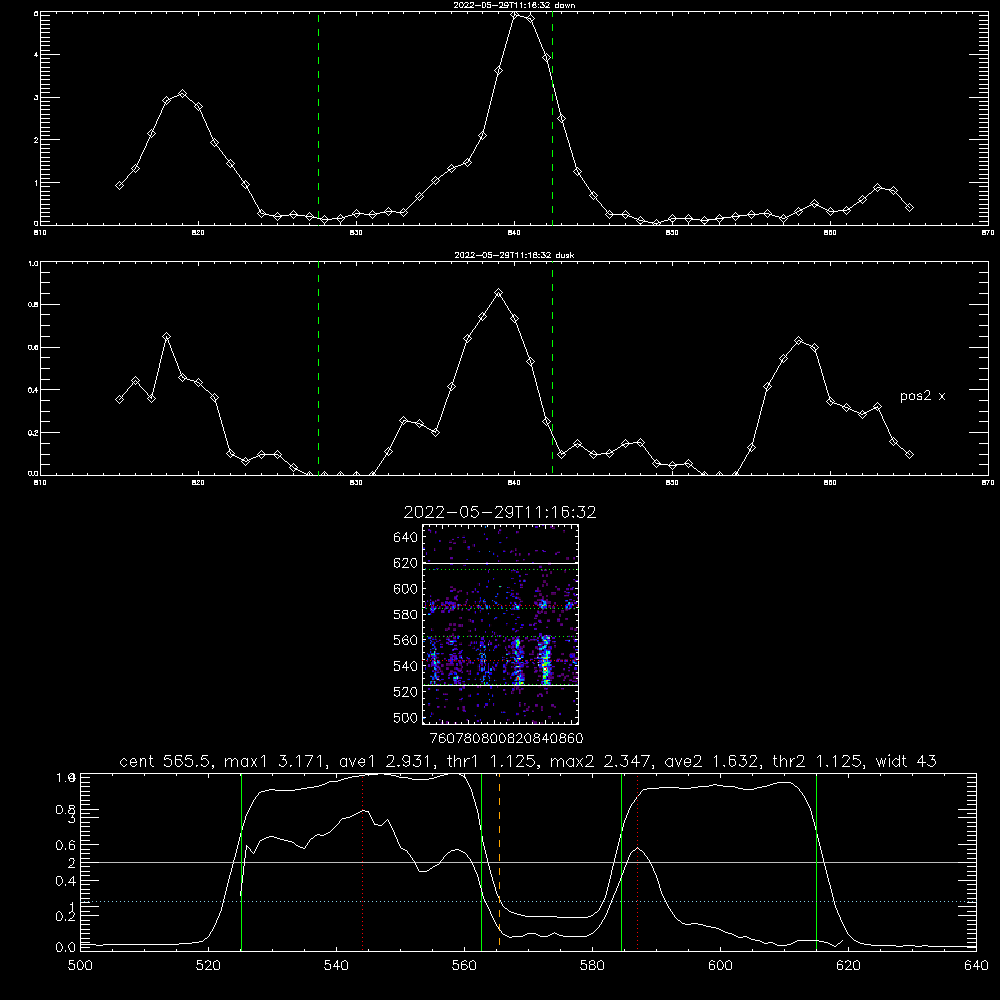Click dawn plot x-axis label 870
Image resolution: width=1000 pixels, height=1000 pixels.
tap(987, 233)
